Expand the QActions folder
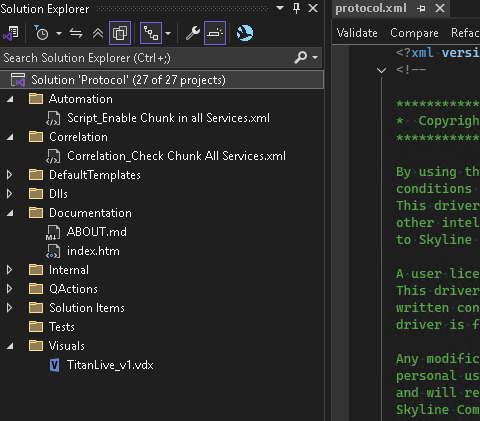Screen dimensions: 480x421 pos(10,289)
